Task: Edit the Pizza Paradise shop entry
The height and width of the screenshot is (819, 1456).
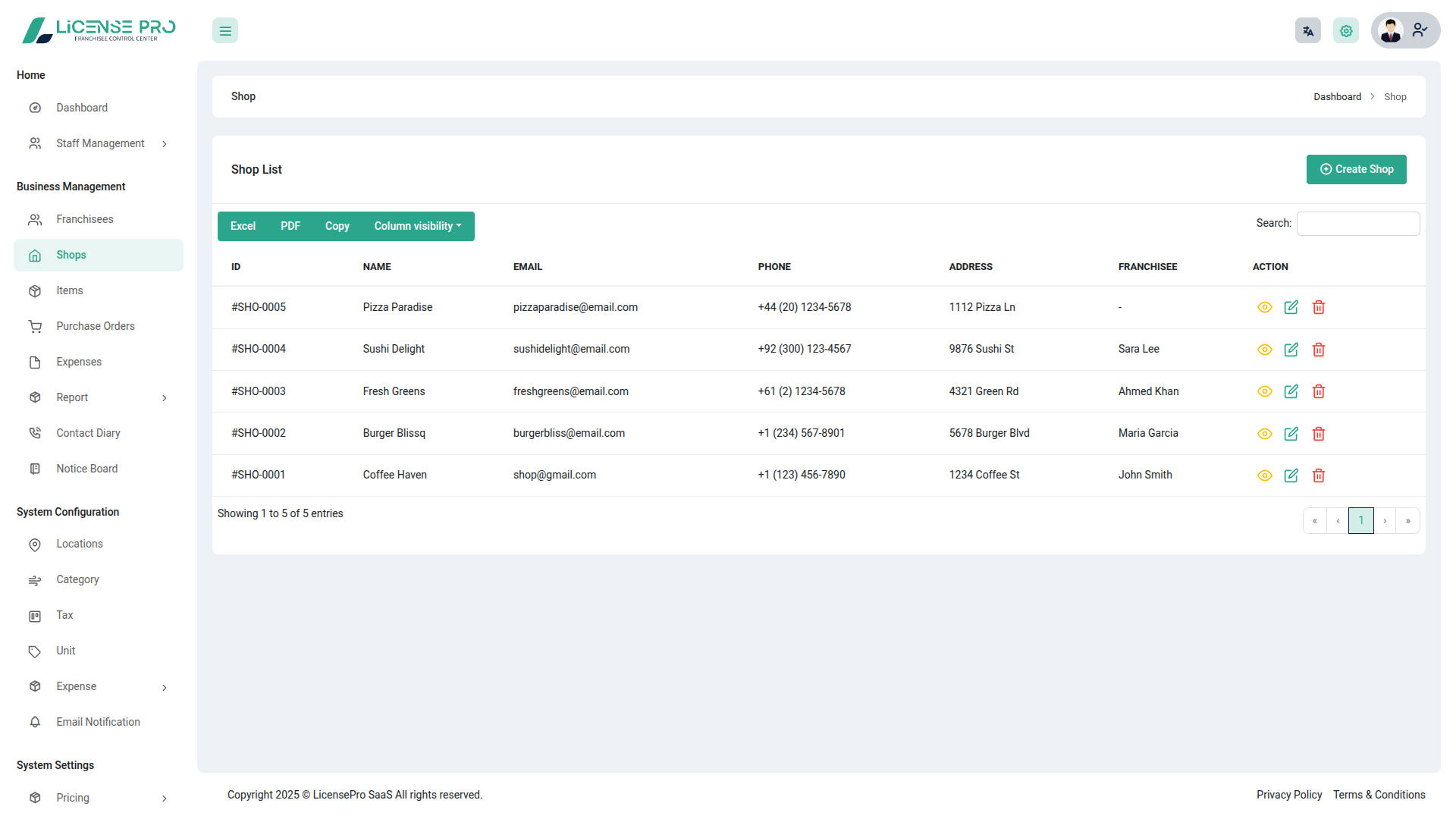Action: [x=1291, y=307]
